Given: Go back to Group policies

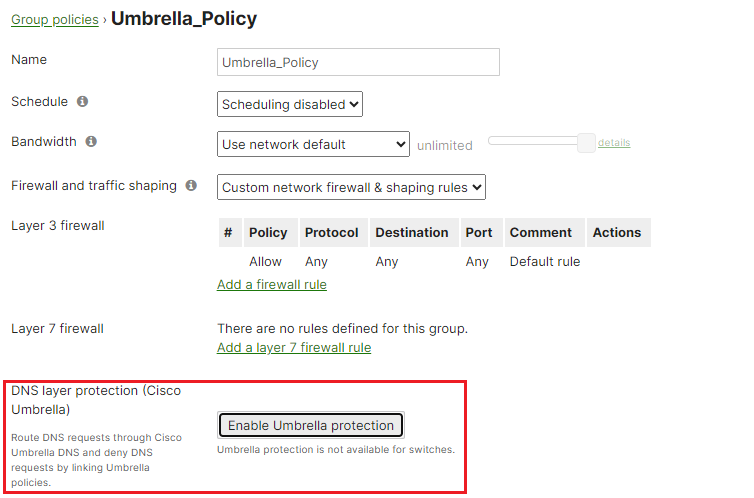Looking at the screenshot, I should point(55,20).
